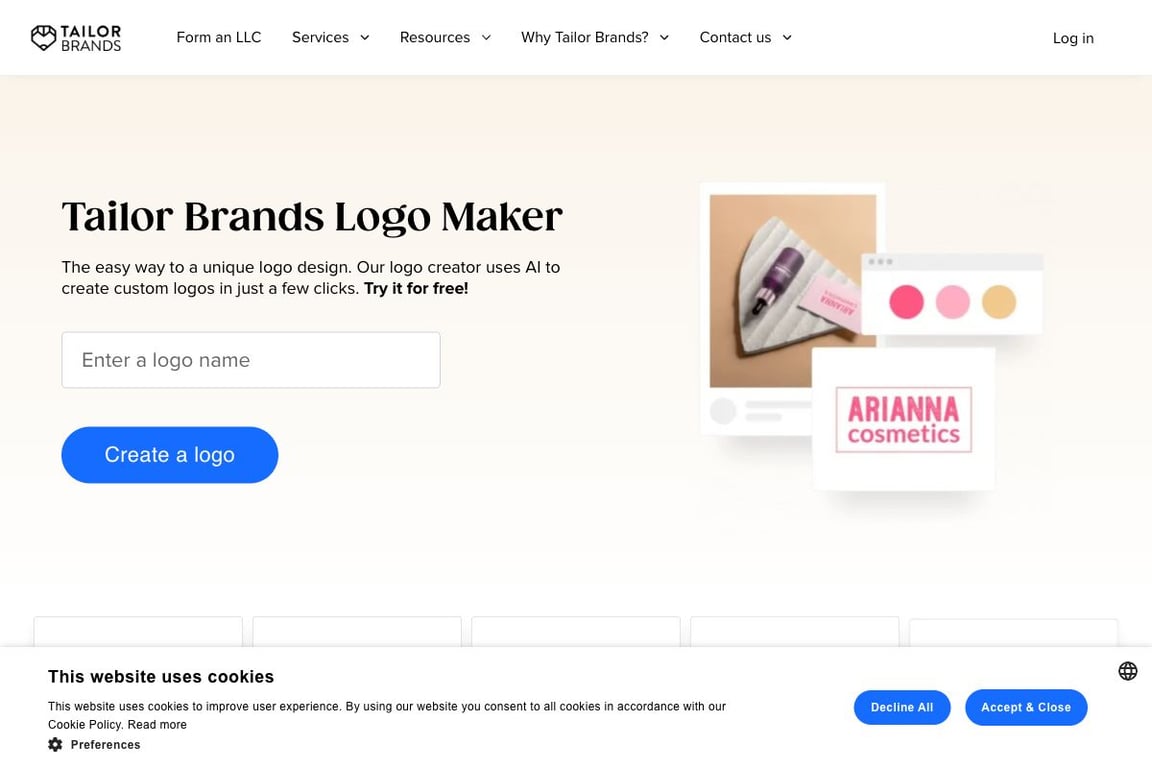Screen dimensions: 1152x768
Task: Select the hot pink color swatch
Action: [906, 302]
